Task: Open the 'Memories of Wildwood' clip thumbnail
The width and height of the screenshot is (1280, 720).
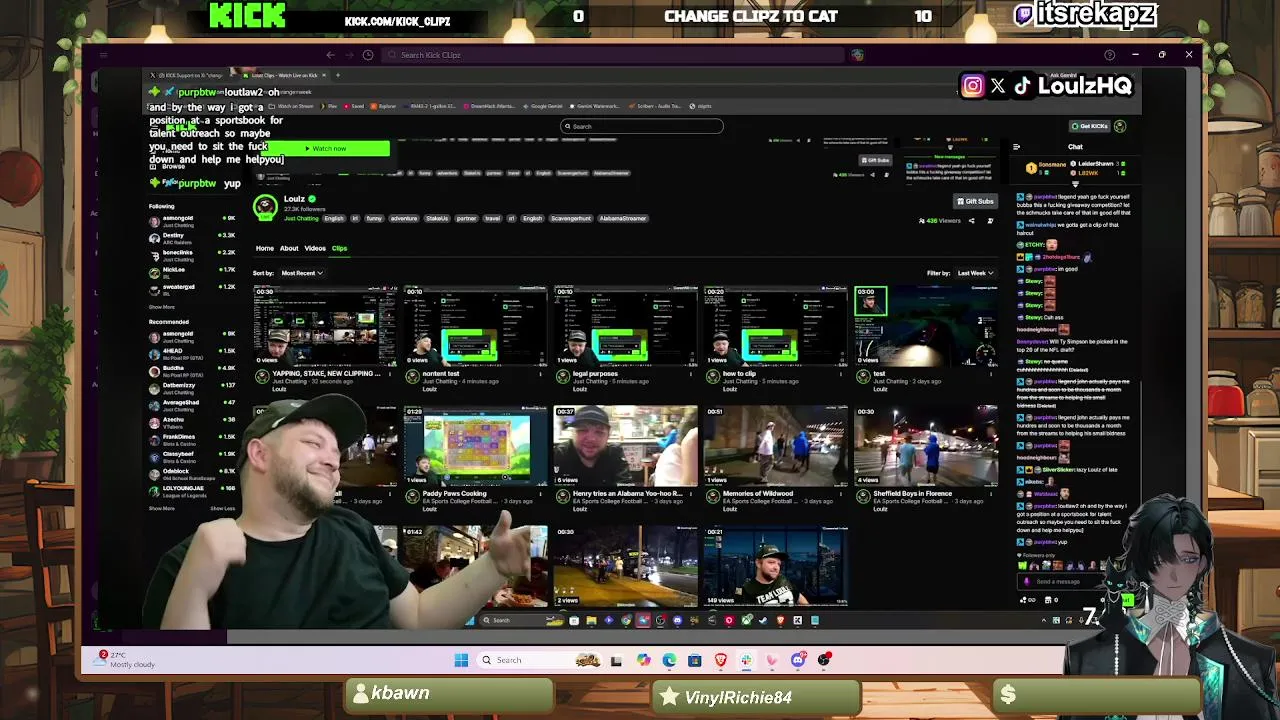Action: click(x=776, y=445)
